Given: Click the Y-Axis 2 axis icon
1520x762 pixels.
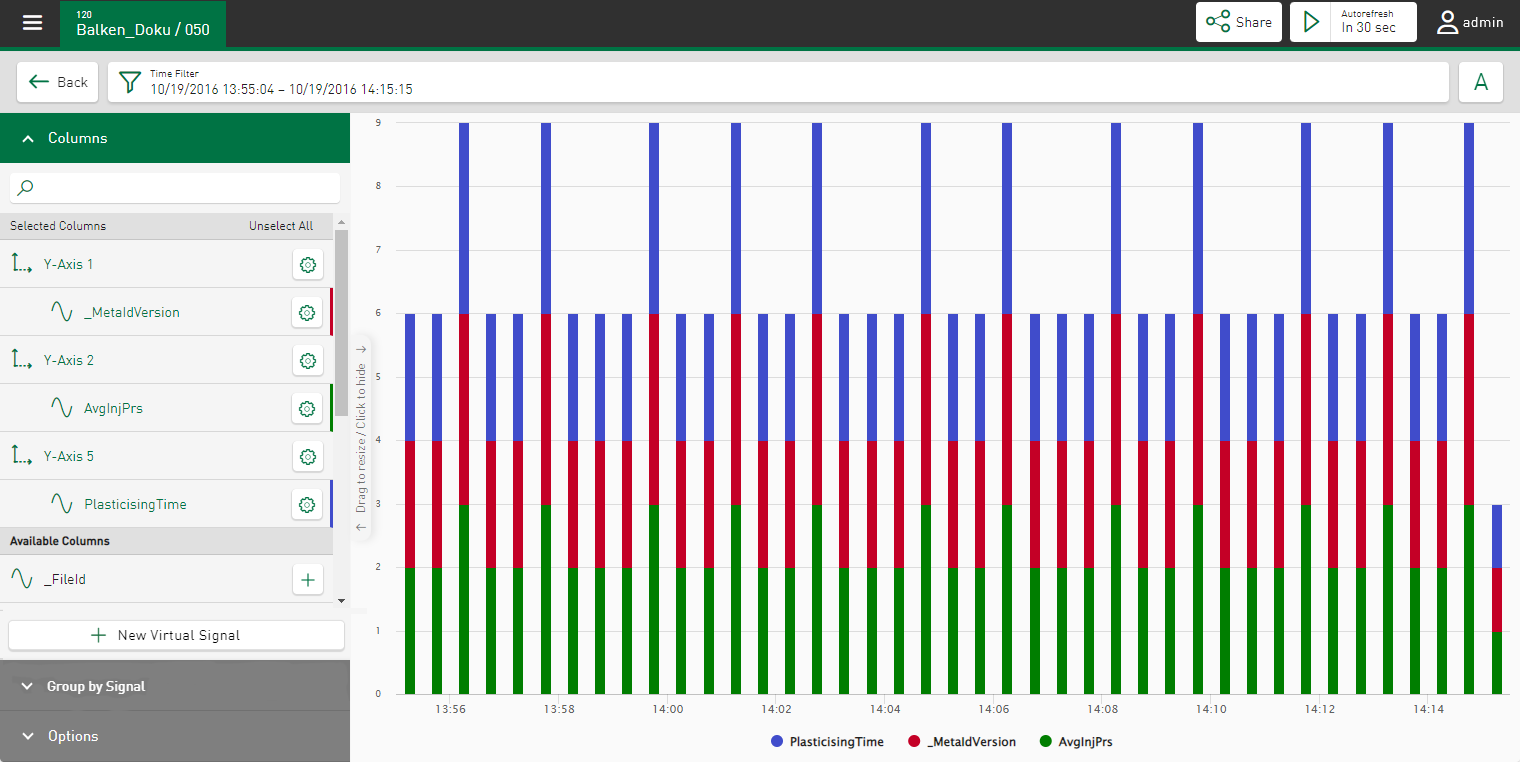Looking at the screenshot, I should (22, 360).
